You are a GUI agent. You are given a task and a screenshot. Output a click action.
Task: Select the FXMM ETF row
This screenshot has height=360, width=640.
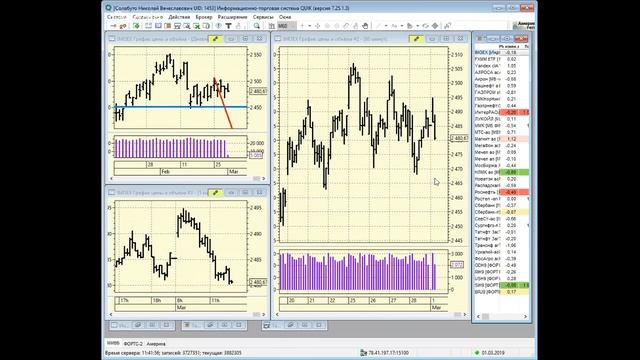pos(502,59)
